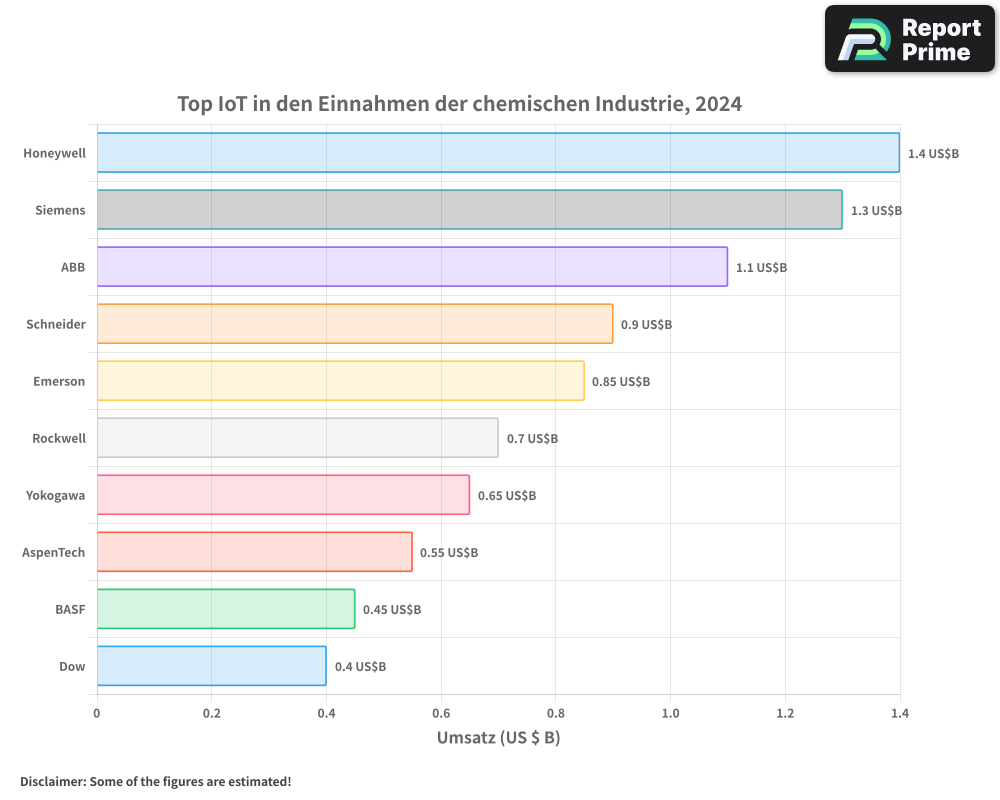Click the Yokogawa pink bar
Viewport: 1000px width, 800px height.
[x=282, y=495]
